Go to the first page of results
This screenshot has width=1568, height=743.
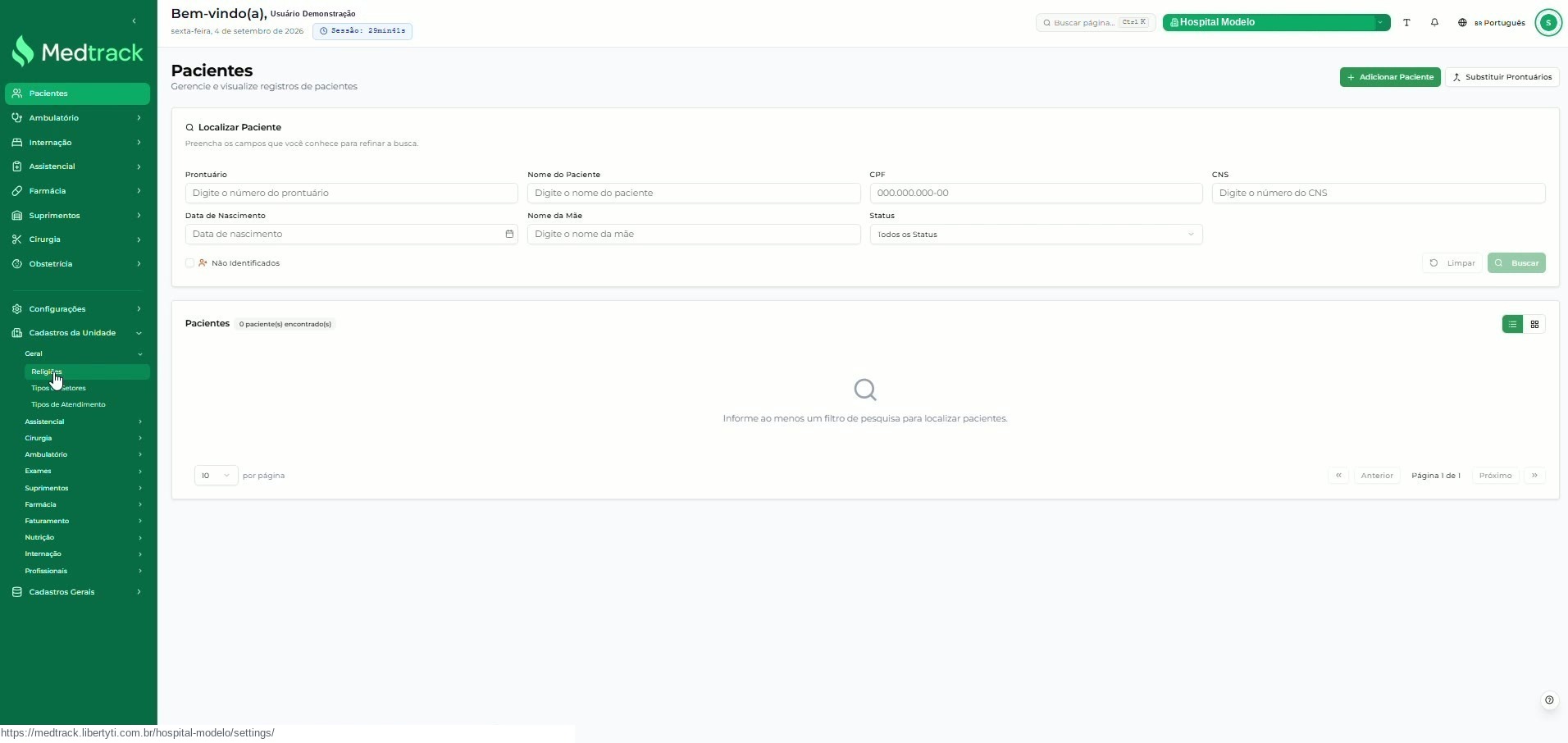point(1338,476)
